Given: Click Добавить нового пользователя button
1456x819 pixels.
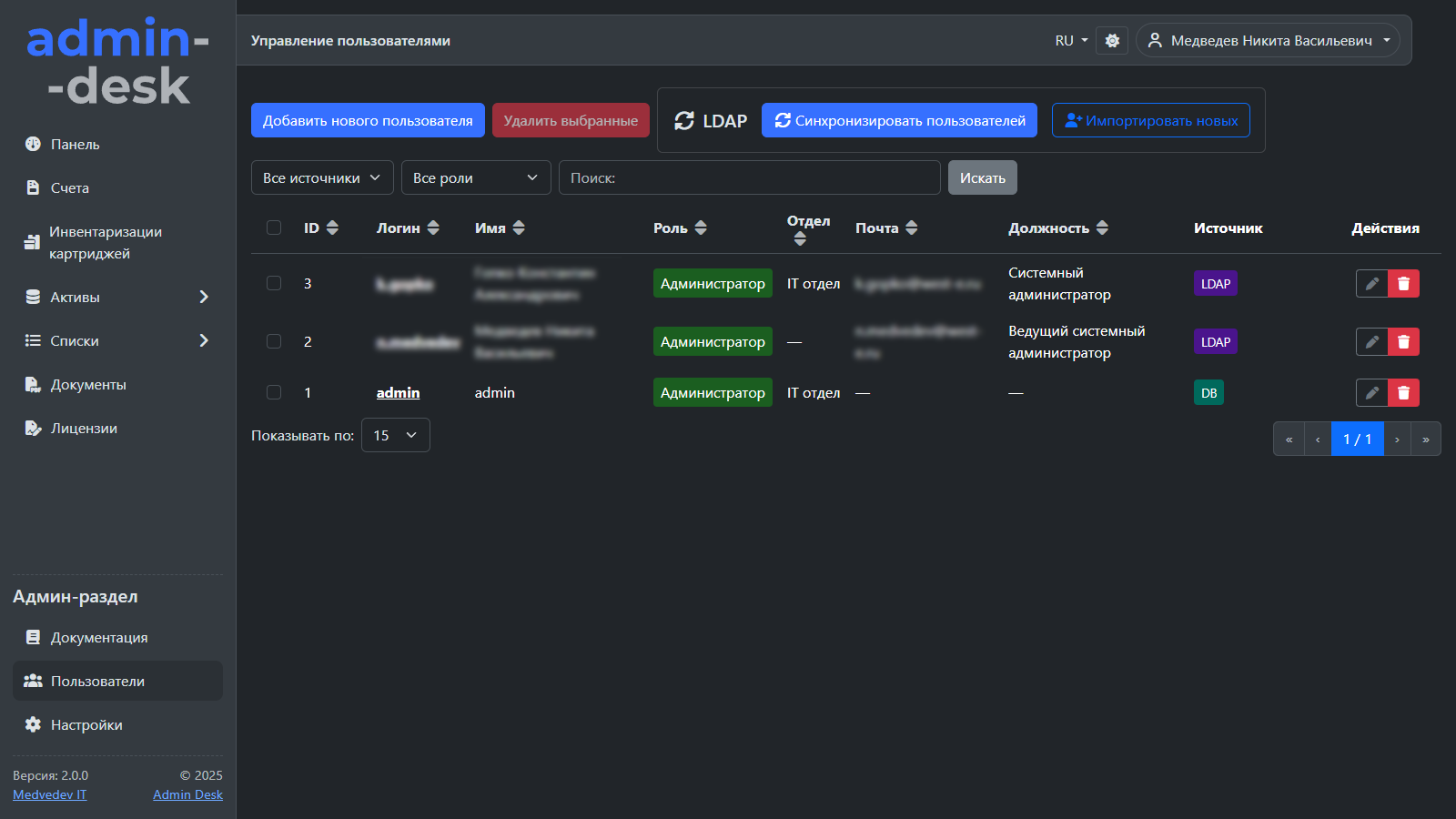Looking at the screenshot, I should [x=368, y=121].
